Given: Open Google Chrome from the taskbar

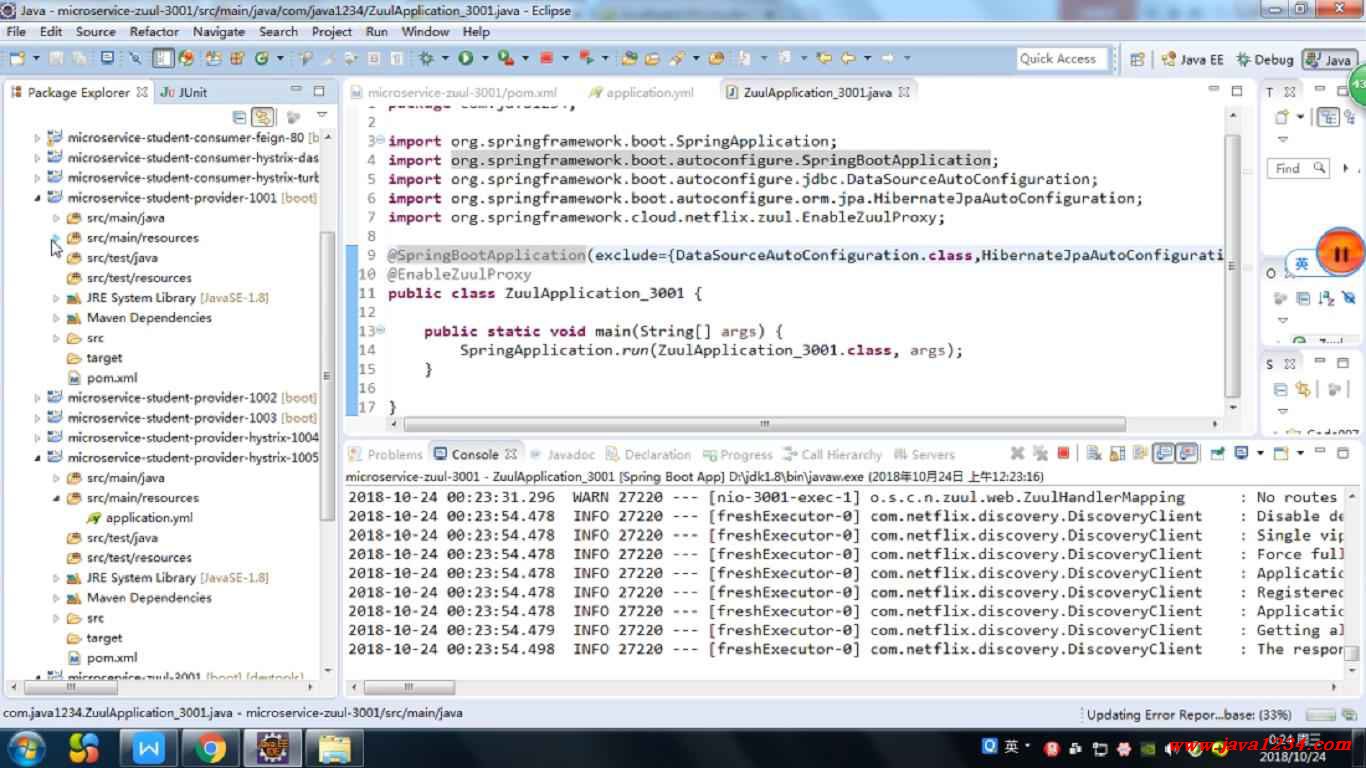Looking at the screenshot, I should (210, 748).
